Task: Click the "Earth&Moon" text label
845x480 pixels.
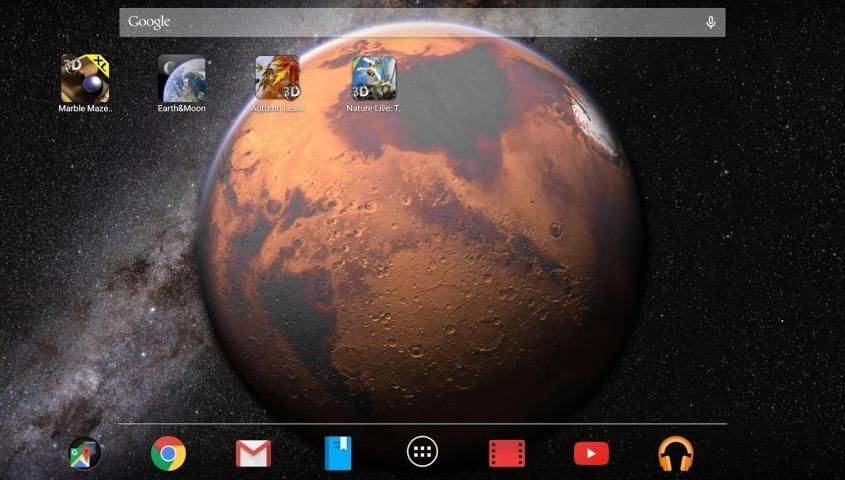Action: [x=182, y=108]
